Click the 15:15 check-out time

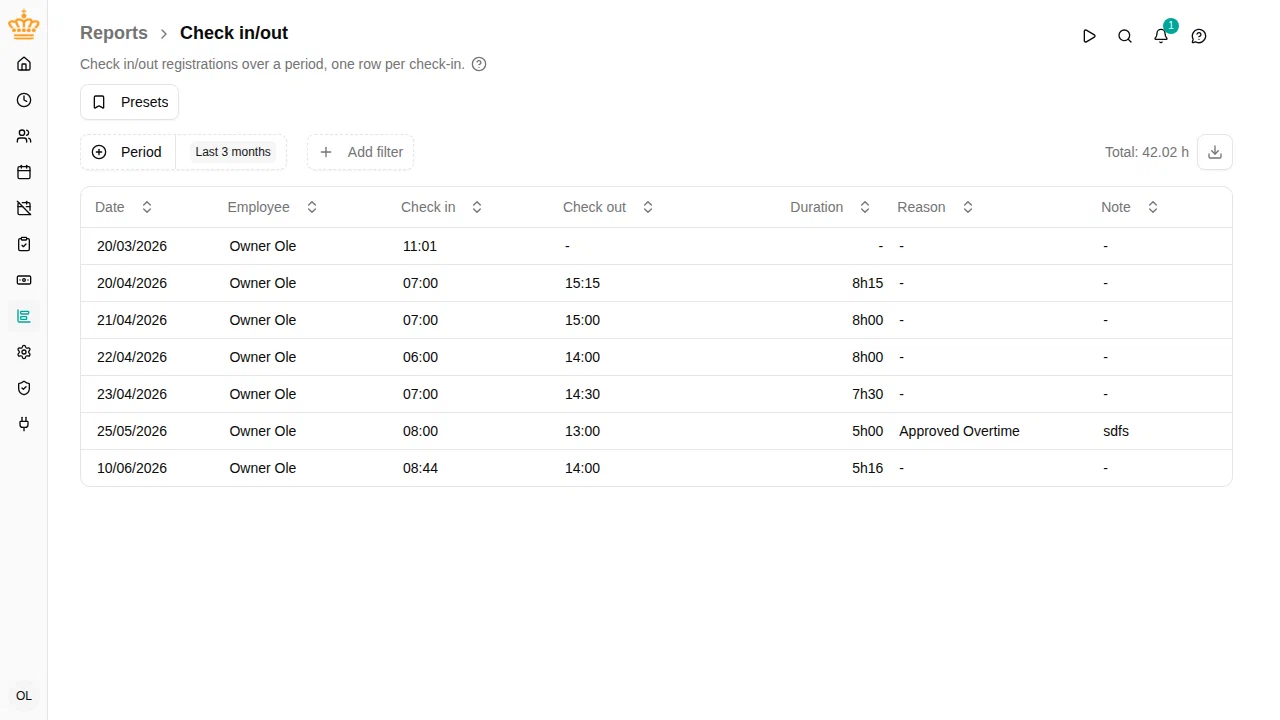[x=582, y=283]
